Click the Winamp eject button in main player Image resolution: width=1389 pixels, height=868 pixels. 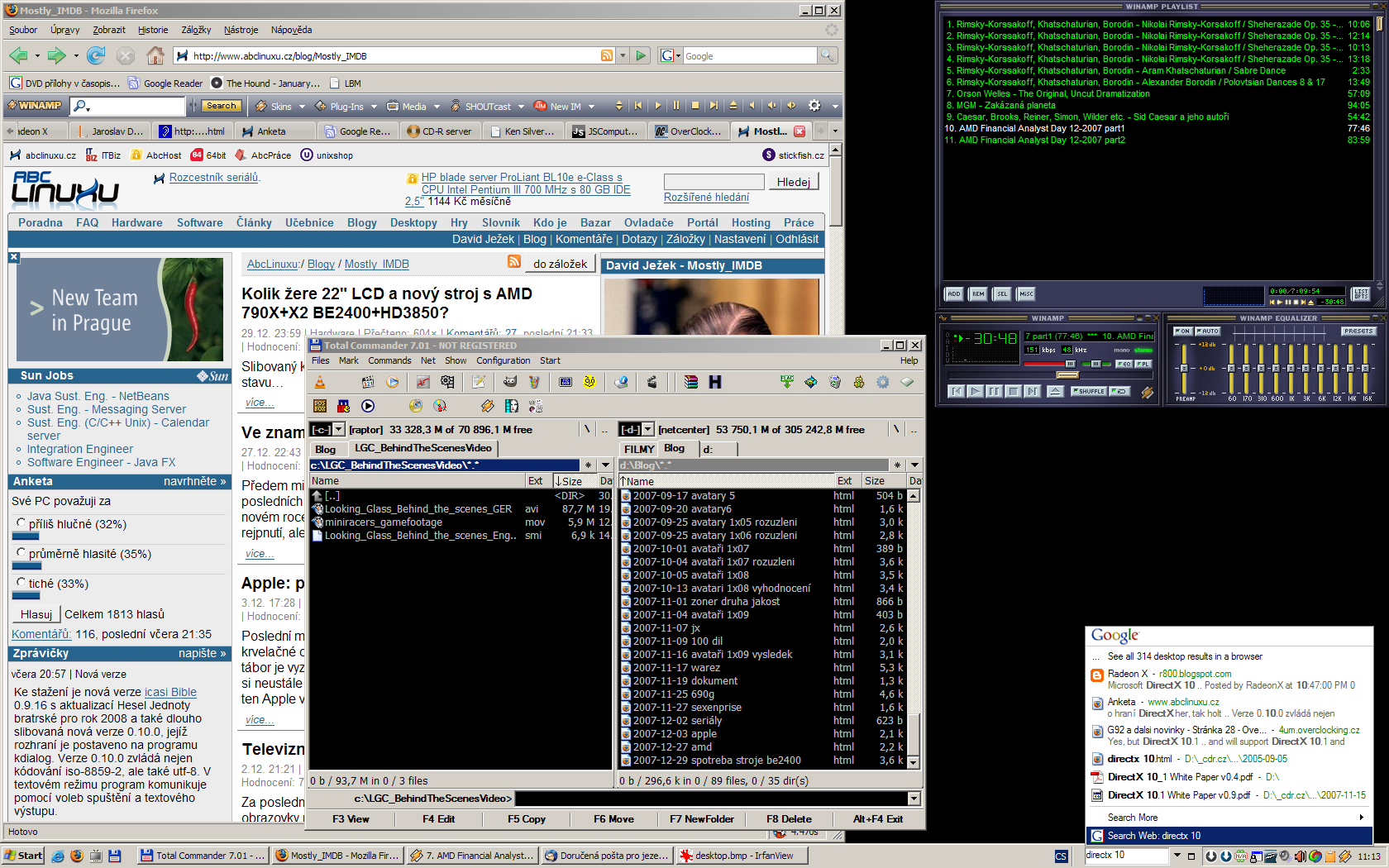tap(1055, 391)
